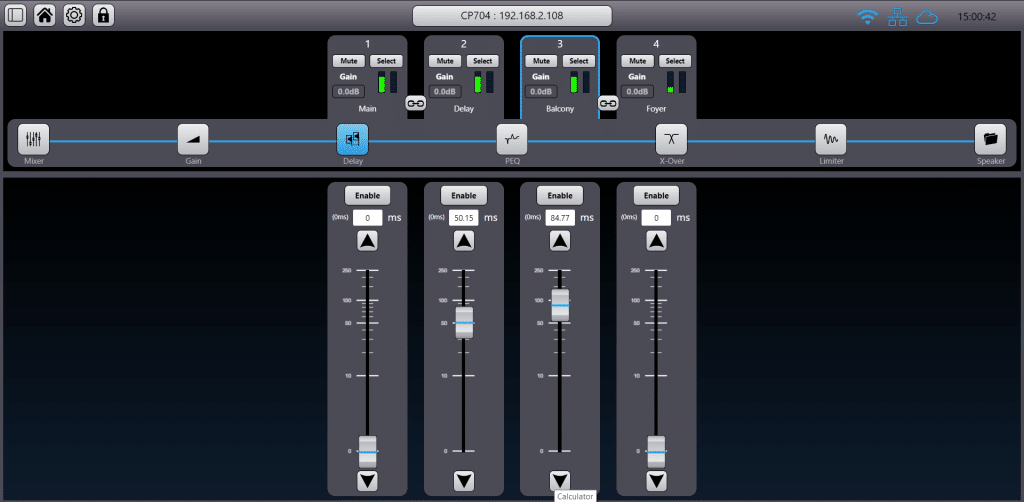The image size is (1024, 502).
Task: Decrease channel 3 delay with down arrow
Action: (x=560, y=482)
